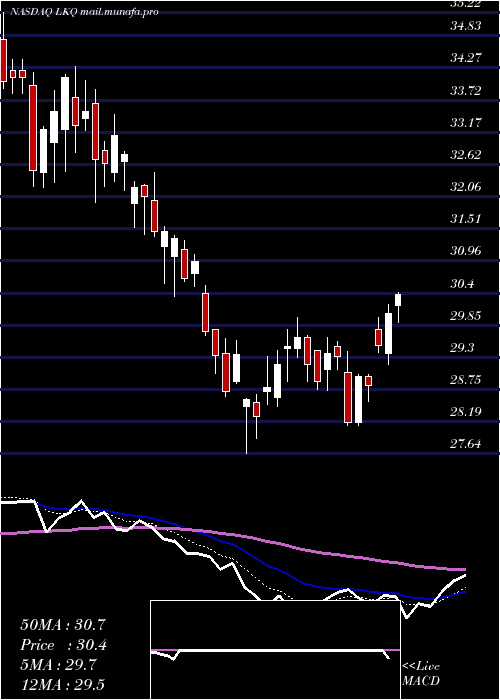Click the Price : 30.4 readout
The image size is (500, 700).
pos(63,645)
